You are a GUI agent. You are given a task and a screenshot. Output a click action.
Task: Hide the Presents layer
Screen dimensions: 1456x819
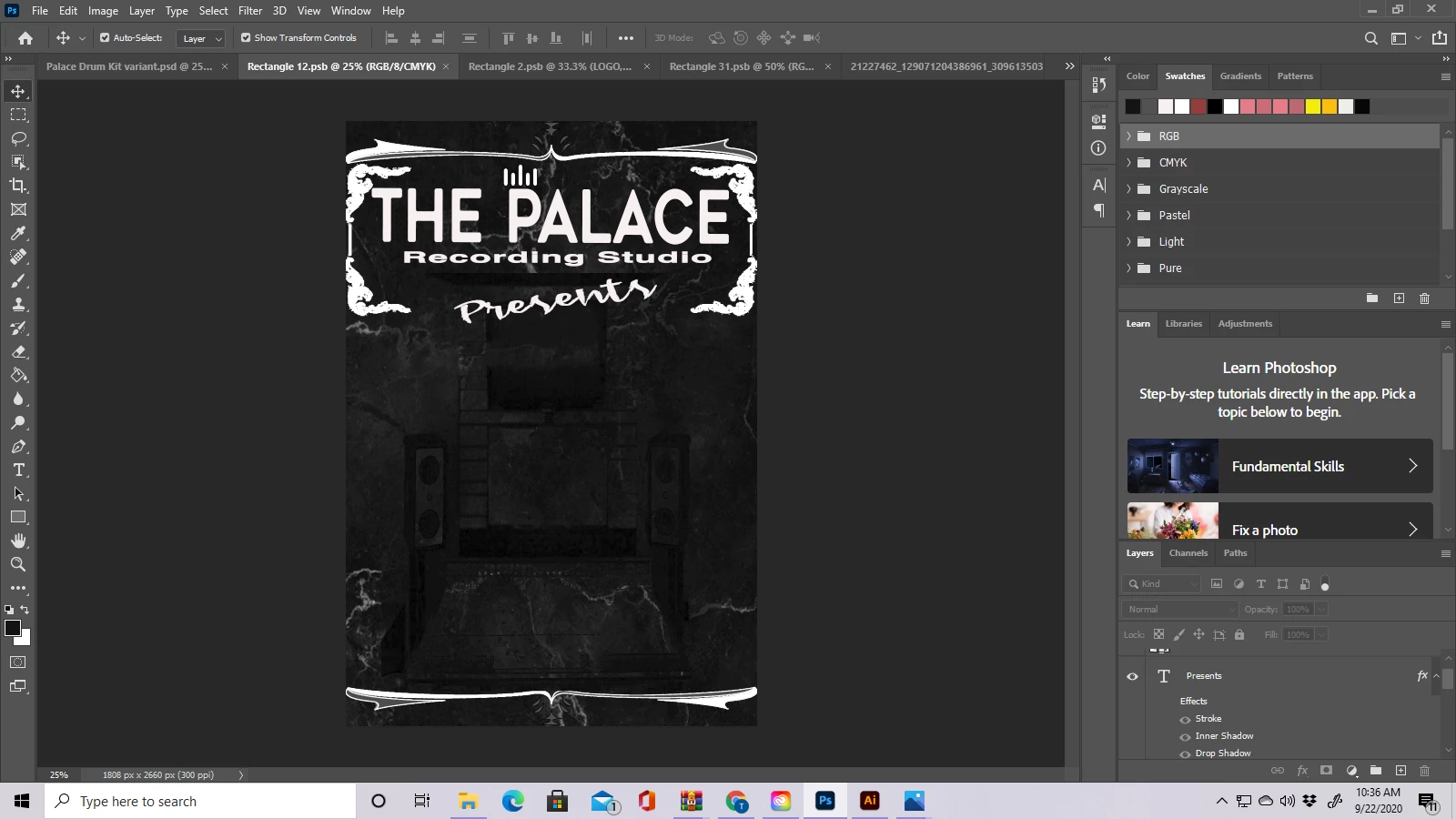(x=1133, y=676)
